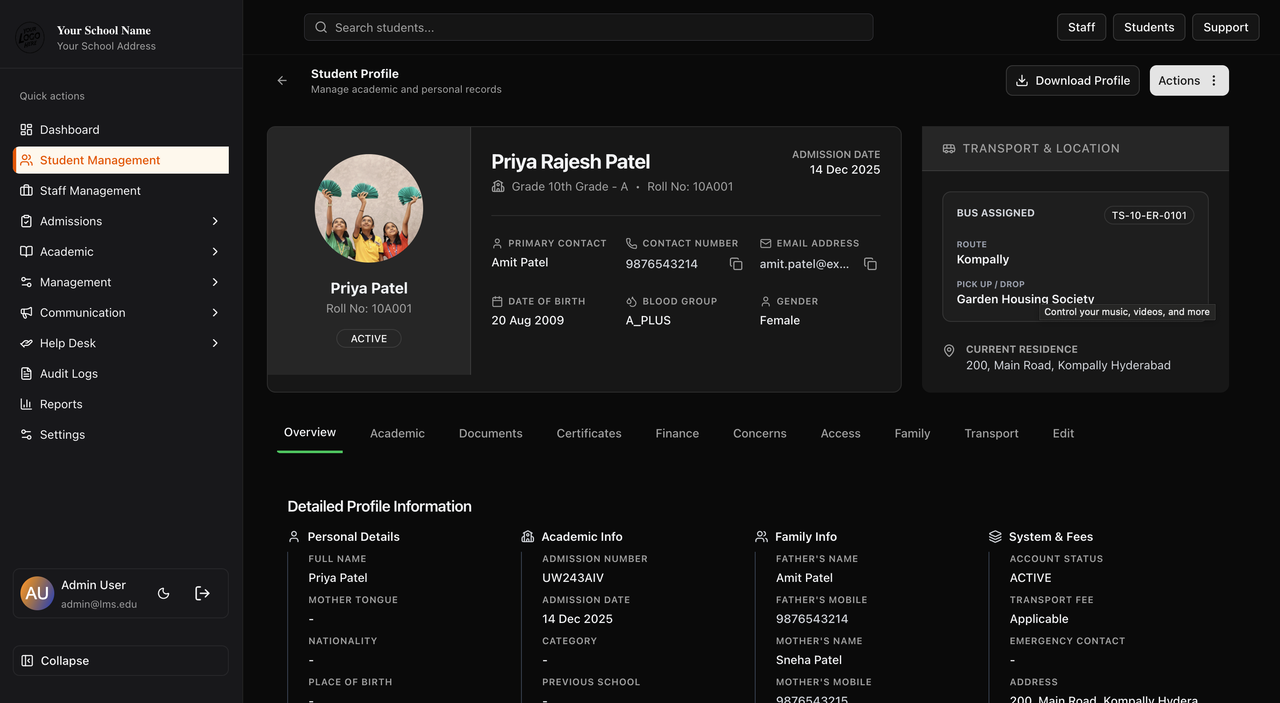
Task: Switch to the Academic profile tab
Action: 397,434
